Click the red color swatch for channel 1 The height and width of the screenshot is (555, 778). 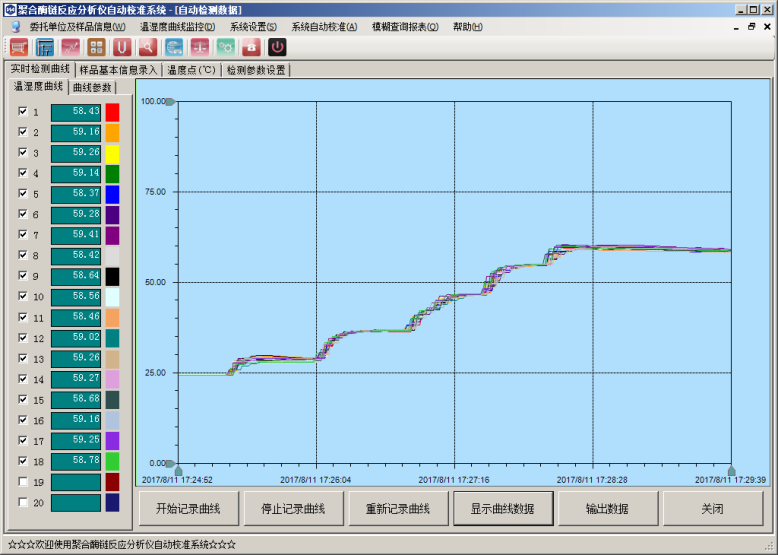click(x=112, y=112)
